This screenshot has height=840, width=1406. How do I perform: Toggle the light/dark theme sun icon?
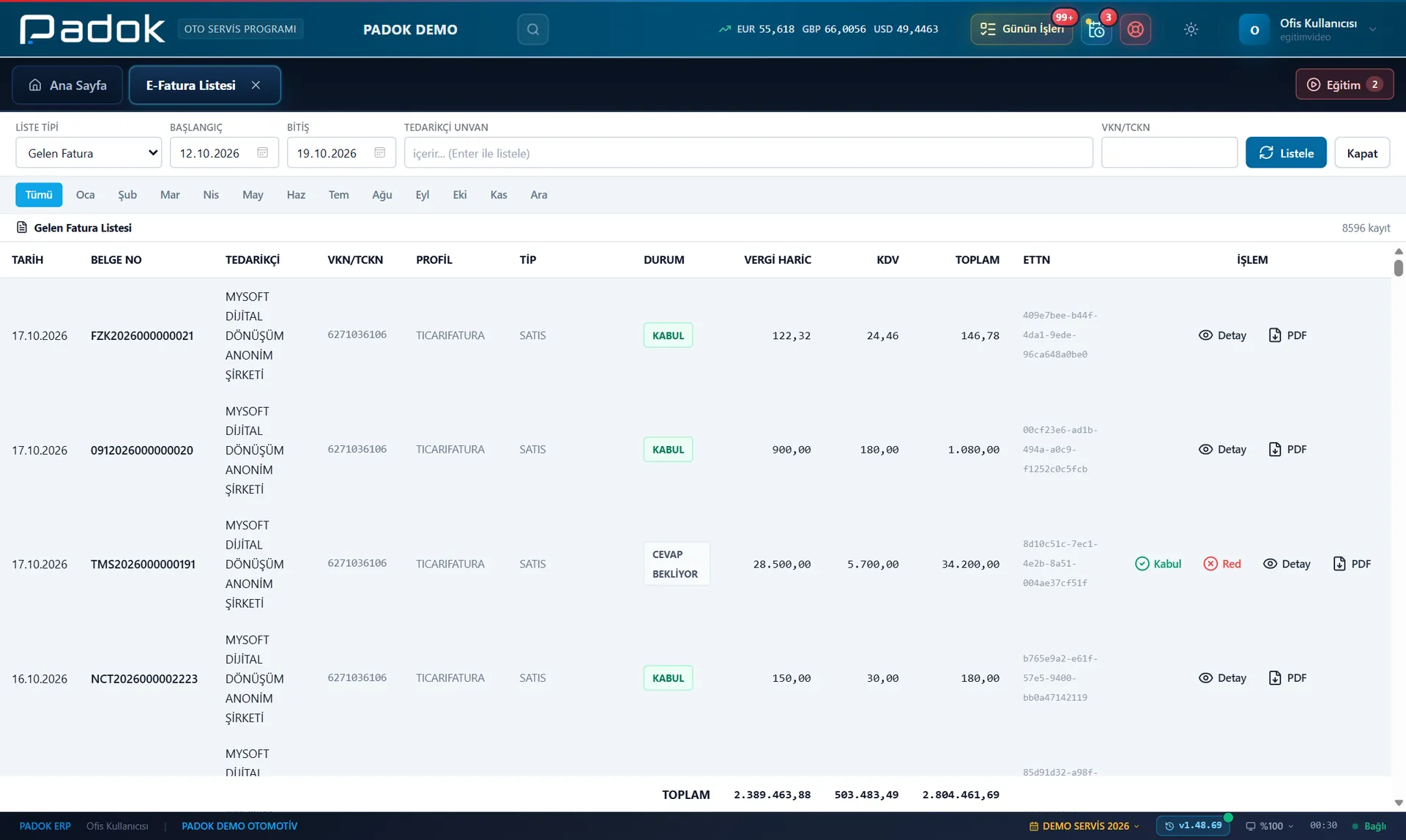(1191, 29)
